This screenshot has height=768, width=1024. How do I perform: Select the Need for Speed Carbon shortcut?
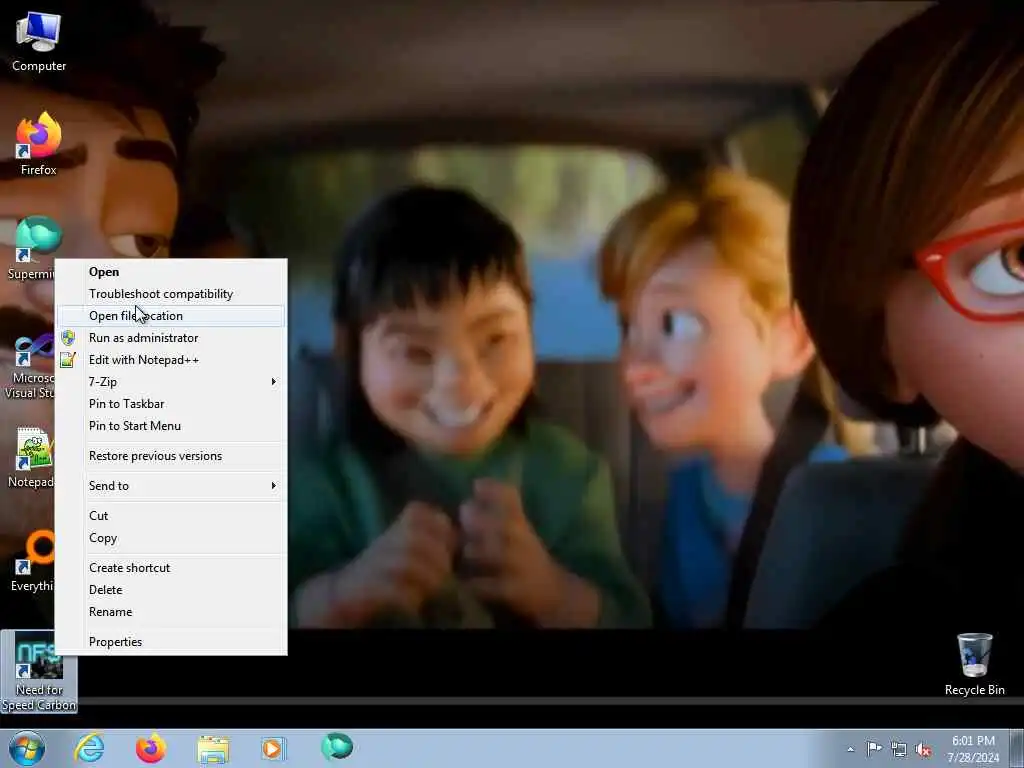(39, 671)
